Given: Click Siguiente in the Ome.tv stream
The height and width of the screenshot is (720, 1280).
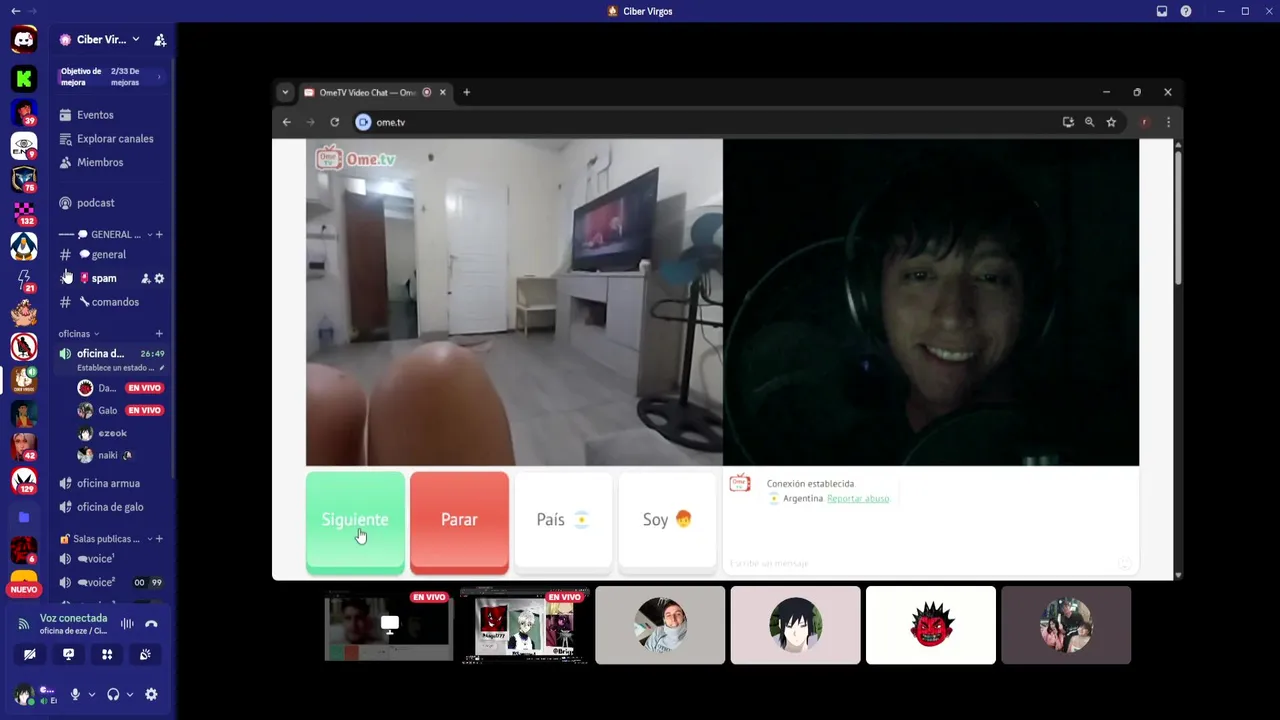Looking at the screenshot, I should pos(355,521).
